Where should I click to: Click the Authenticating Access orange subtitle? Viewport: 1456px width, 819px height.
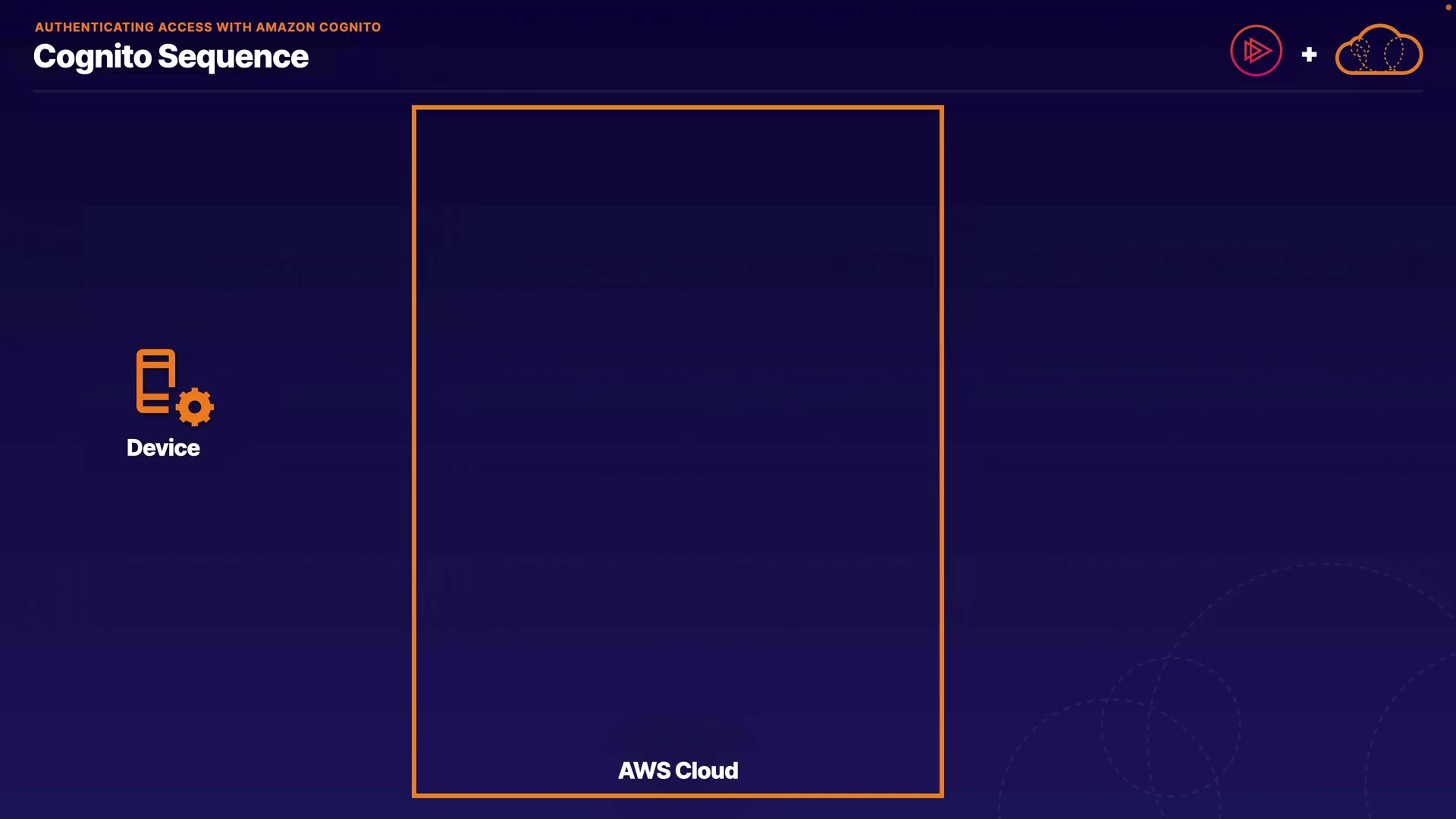click(207, 27)
